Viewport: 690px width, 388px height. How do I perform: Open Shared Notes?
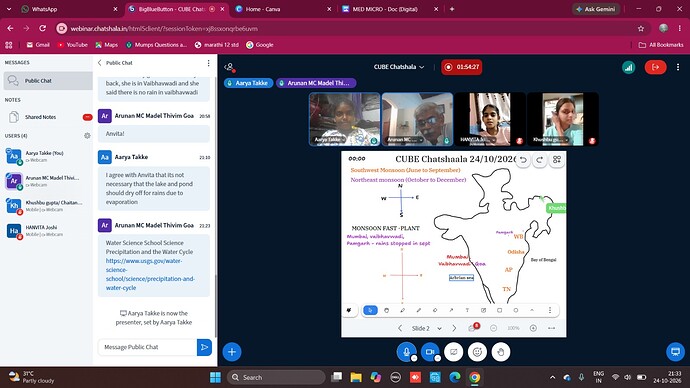[x=48, y=117]
